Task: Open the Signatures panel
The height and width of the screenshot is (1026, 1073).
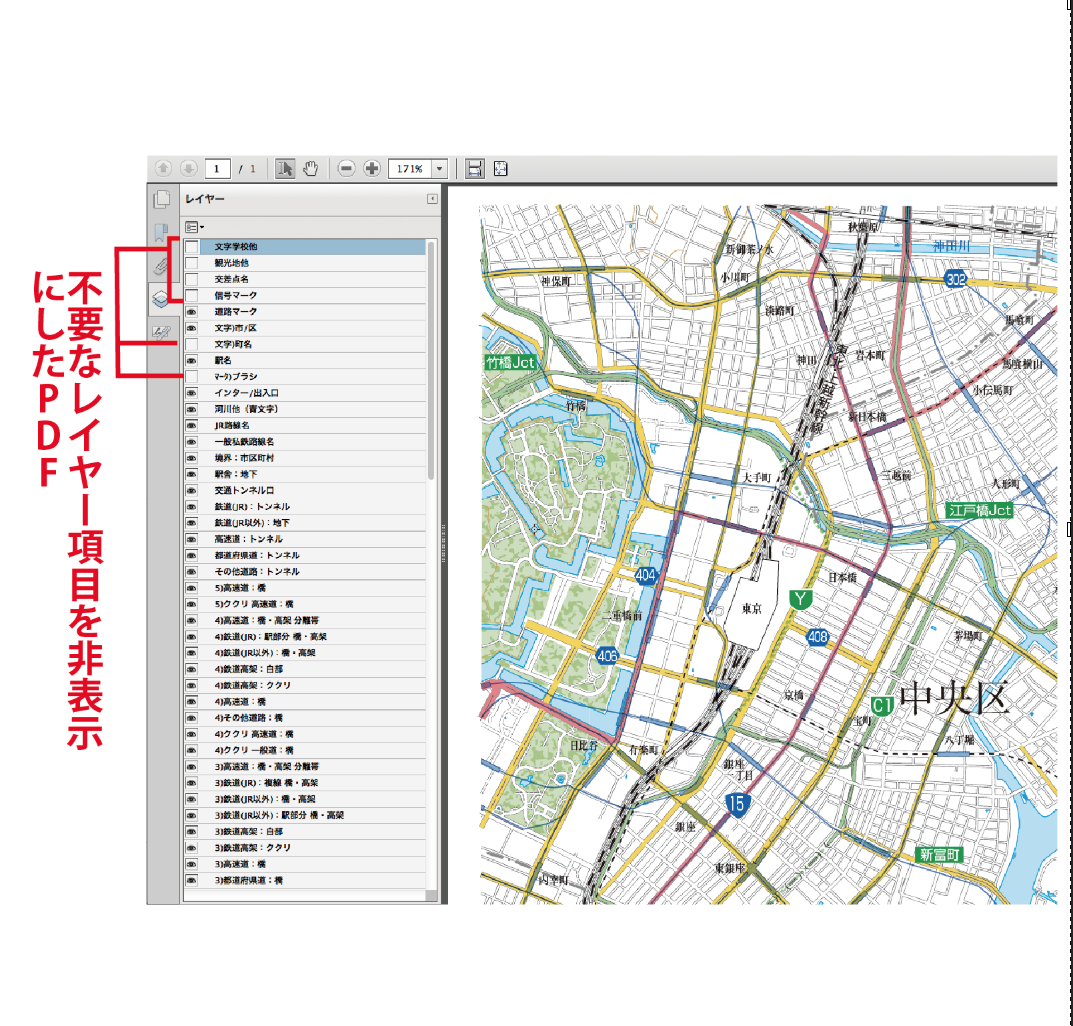Action: click(x=161, y=333)
